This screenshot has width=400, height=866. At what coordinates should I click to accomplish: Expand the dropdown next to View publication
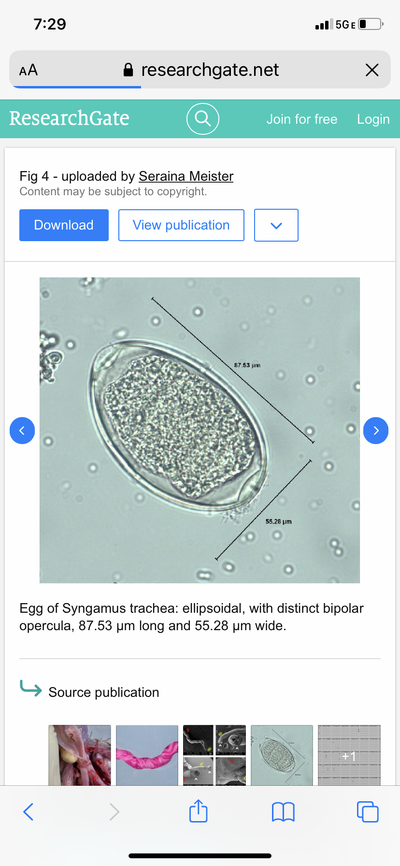pyautogui.click(x=276, y=225)
